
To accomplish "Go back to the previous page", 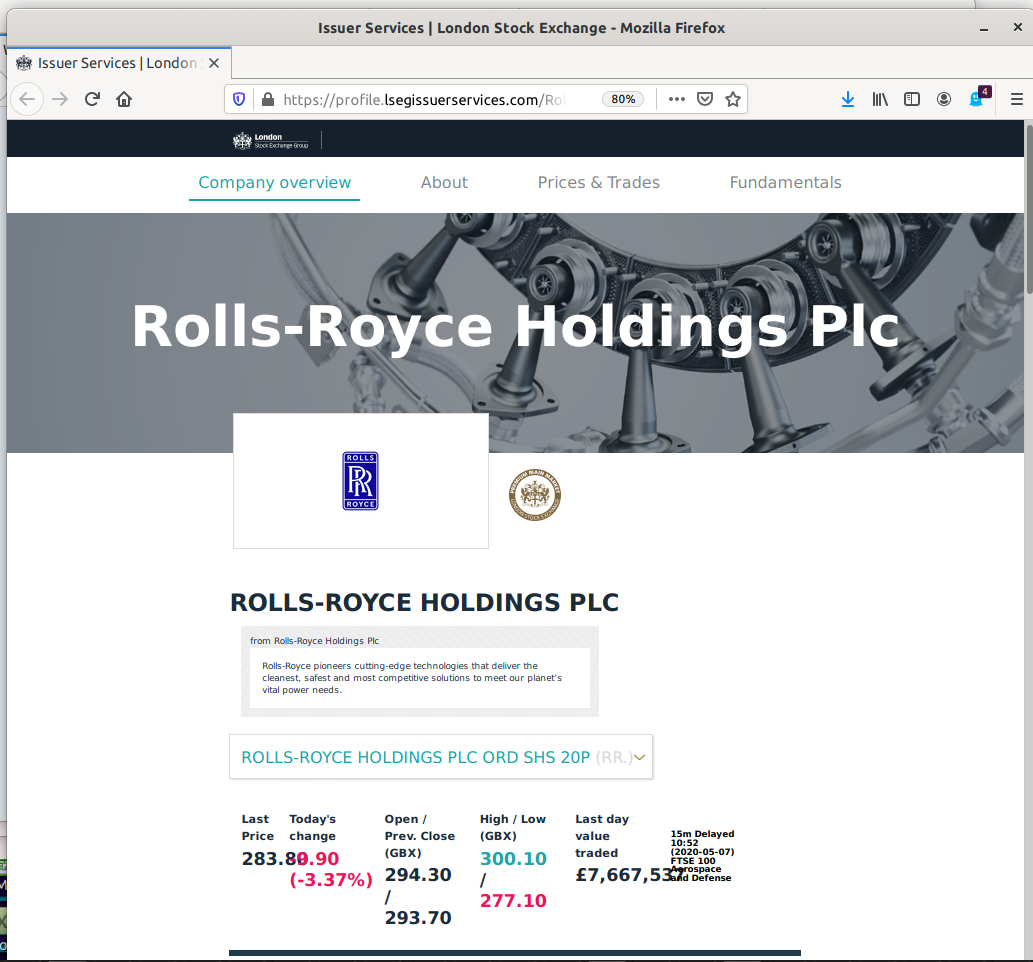I will click(x=27, y=99).
